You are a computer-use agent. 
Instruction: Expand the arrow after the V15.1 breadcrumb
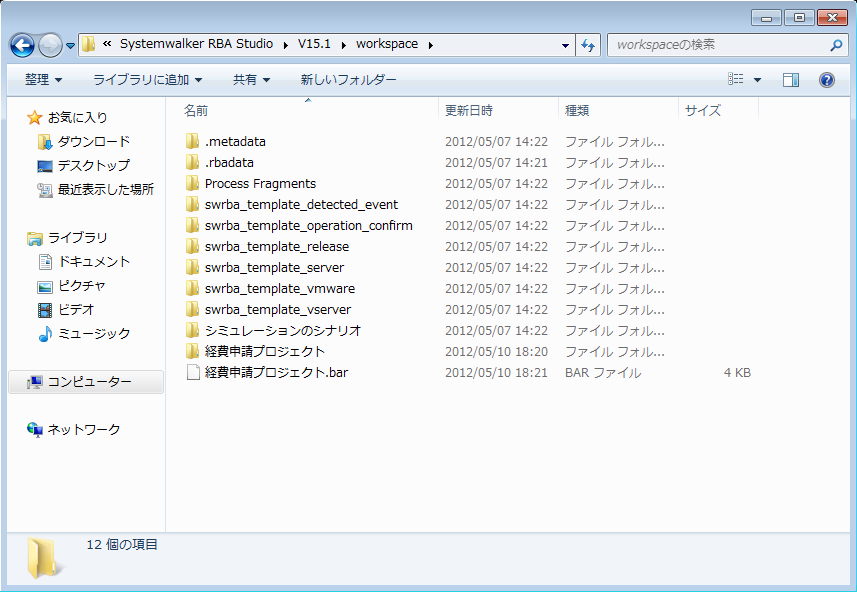coord(343,45)
